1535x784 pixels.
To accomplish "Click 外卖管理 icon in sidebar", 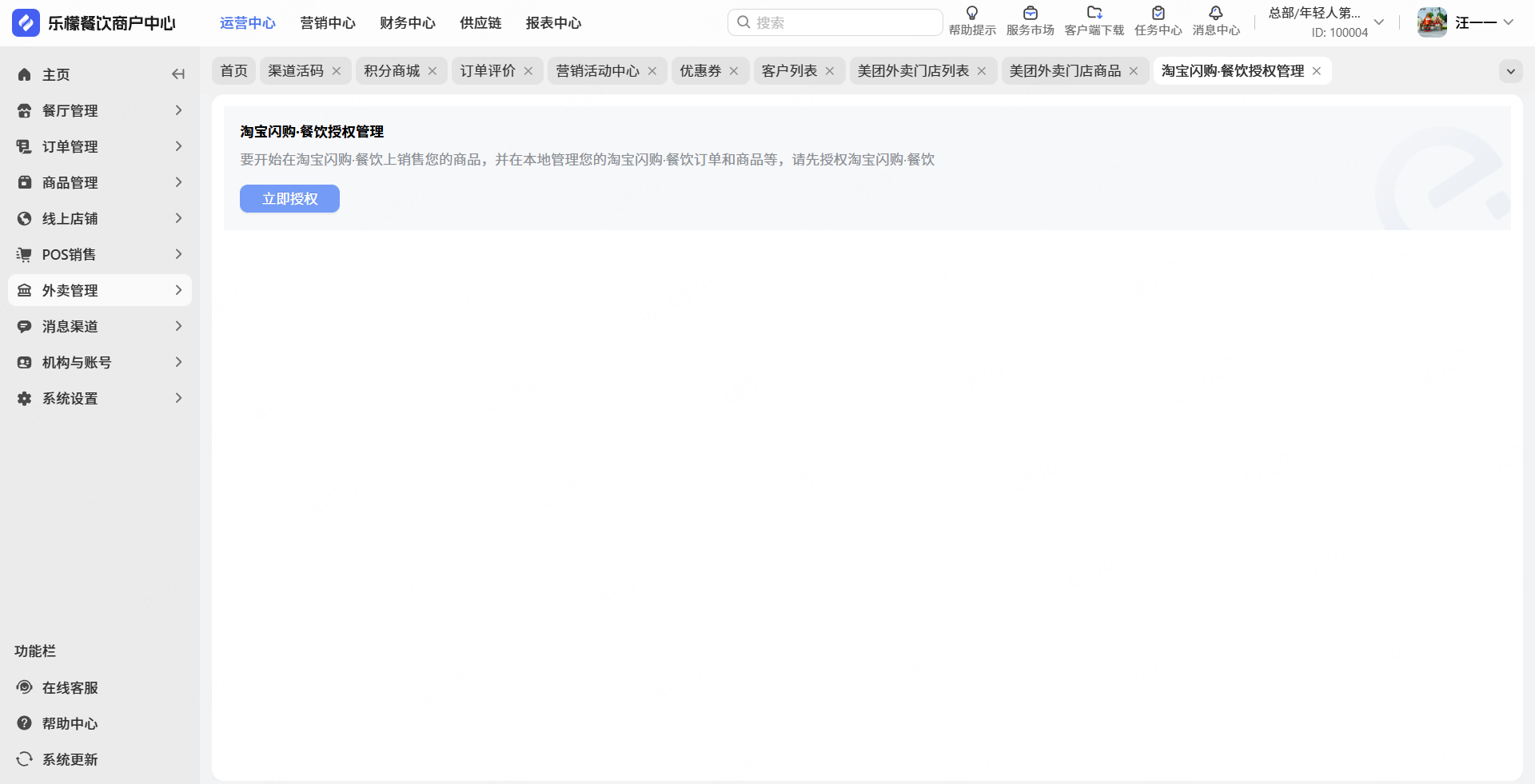I will pyautogui.click(x=25, y=290).
